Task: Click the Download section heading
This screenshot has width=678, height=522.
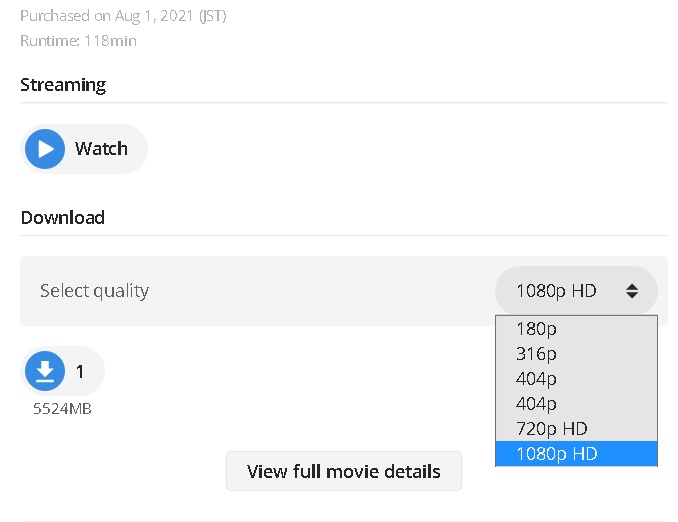Action: click(x=63, y=218)
